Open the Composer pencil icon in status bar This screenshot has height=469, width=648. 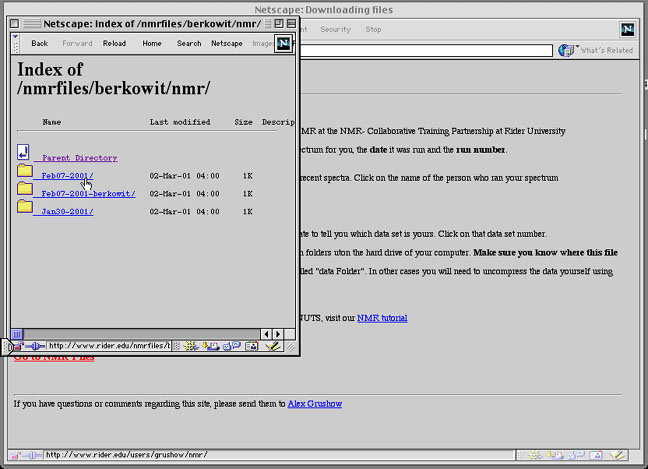coord(270,346)
